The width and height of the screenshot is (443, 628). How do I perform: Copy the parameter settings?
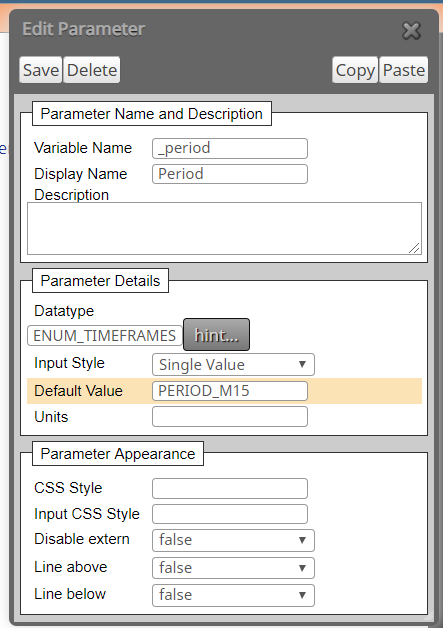pyautogui.click(x=355, y=70)
